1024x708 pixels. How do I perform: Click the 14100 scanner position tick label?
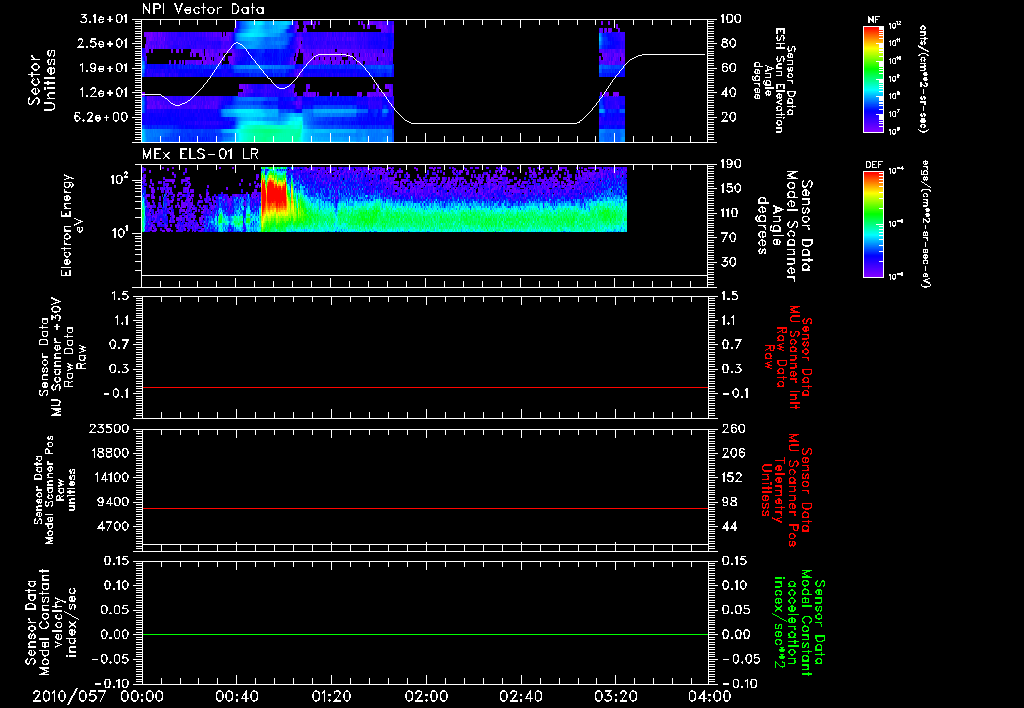point(109,477)
